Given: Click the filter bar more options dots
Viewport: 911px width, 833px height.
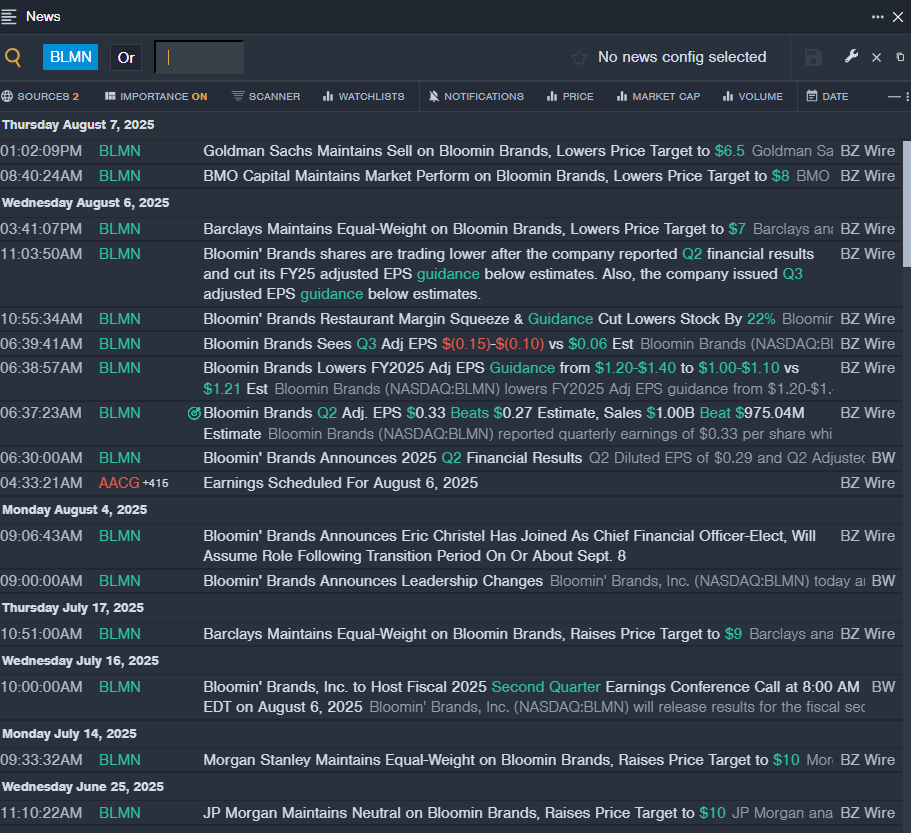Looking at the screenshot, I should coord(908,97).
